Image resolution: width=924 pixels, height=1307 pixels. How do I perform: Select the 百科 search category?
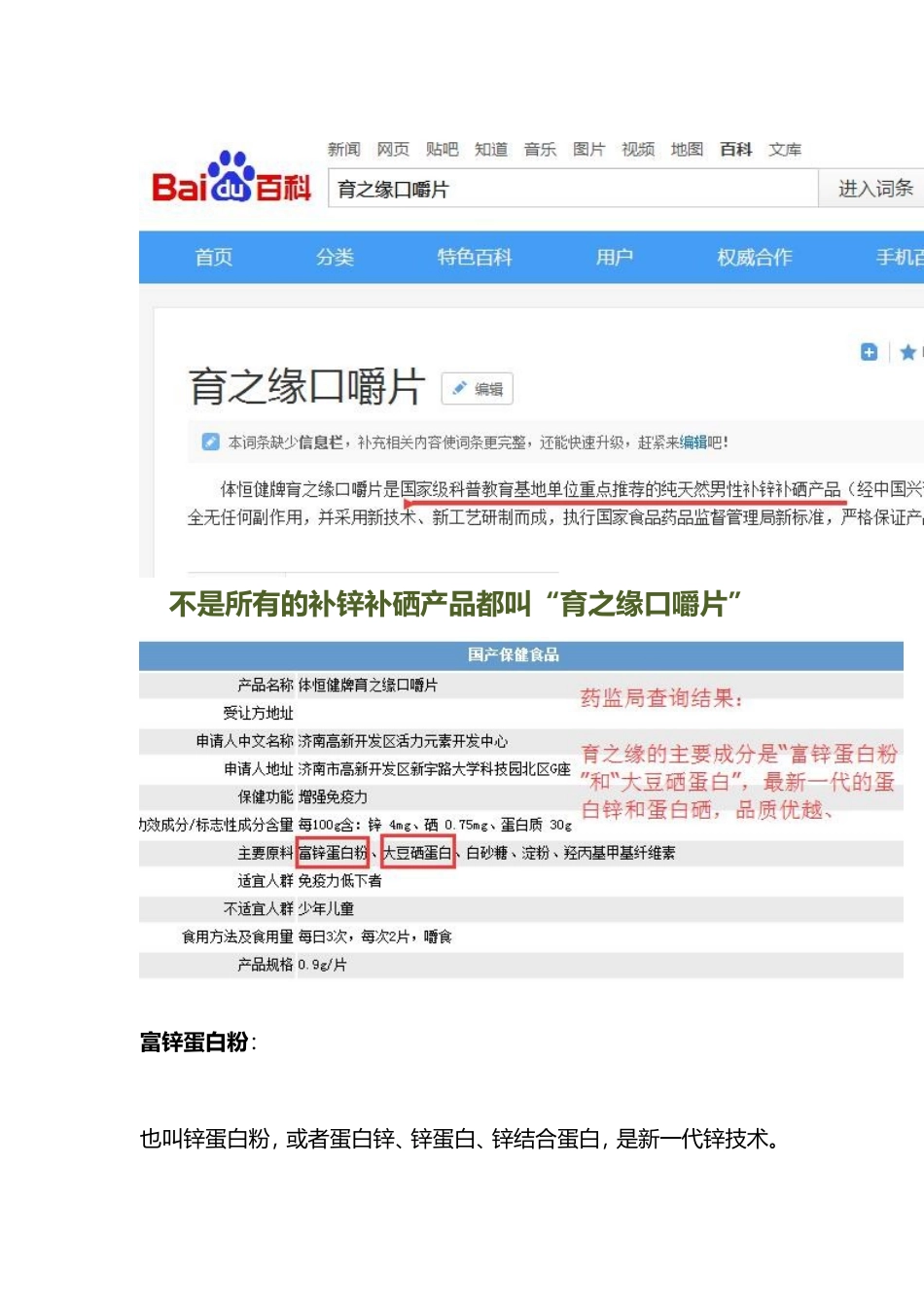click(736, 149)
